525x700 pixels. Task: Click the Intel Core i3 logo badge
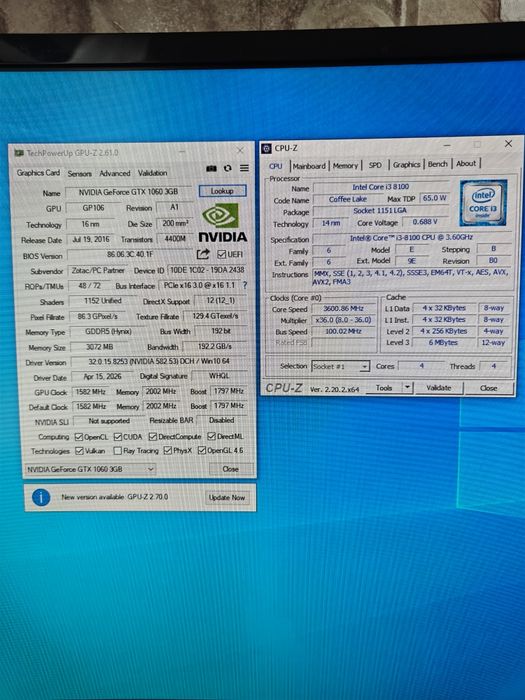(483, 203)
